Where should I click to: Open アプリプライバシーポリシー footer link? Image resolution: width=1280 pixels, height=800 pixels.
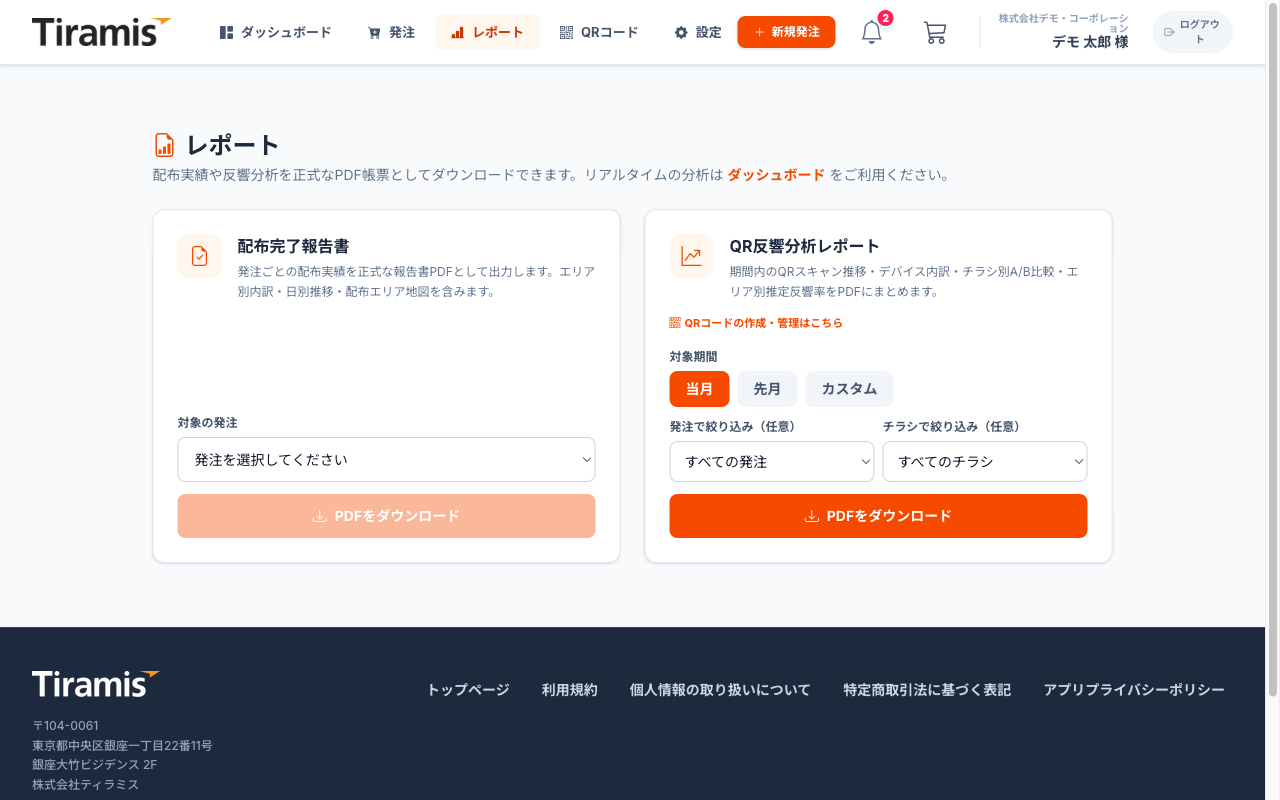click(x=1134, y=690)
